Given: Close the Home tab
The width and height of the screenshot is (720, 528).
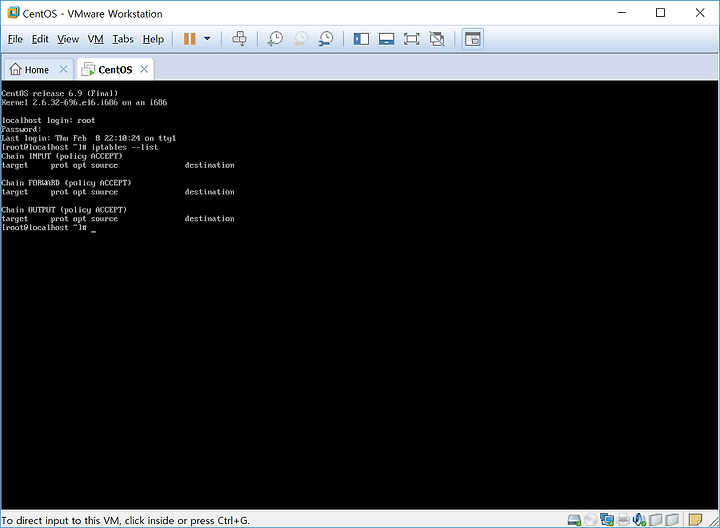Looking at the screenshot, I should [63, 69].
